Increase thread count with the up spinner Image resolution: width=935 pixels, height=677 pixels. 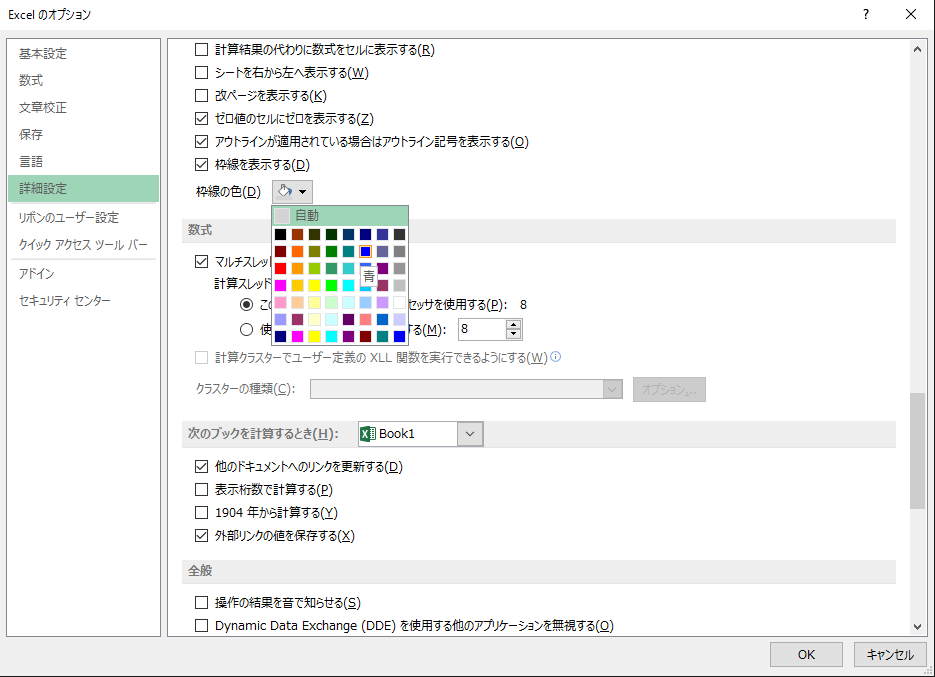[514, 324]
